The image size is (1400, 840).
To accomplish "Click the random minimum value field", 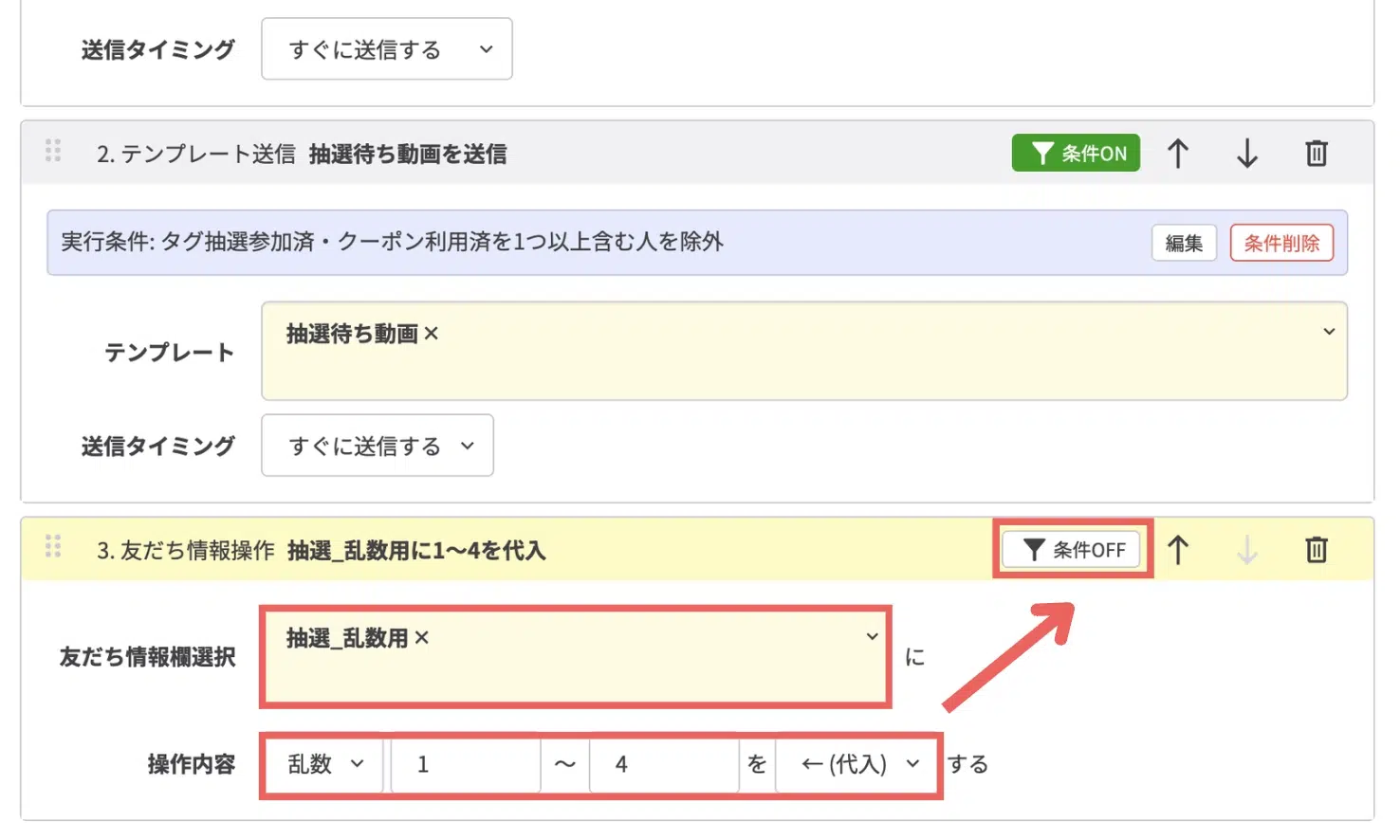I will click(x=466, y=764).
